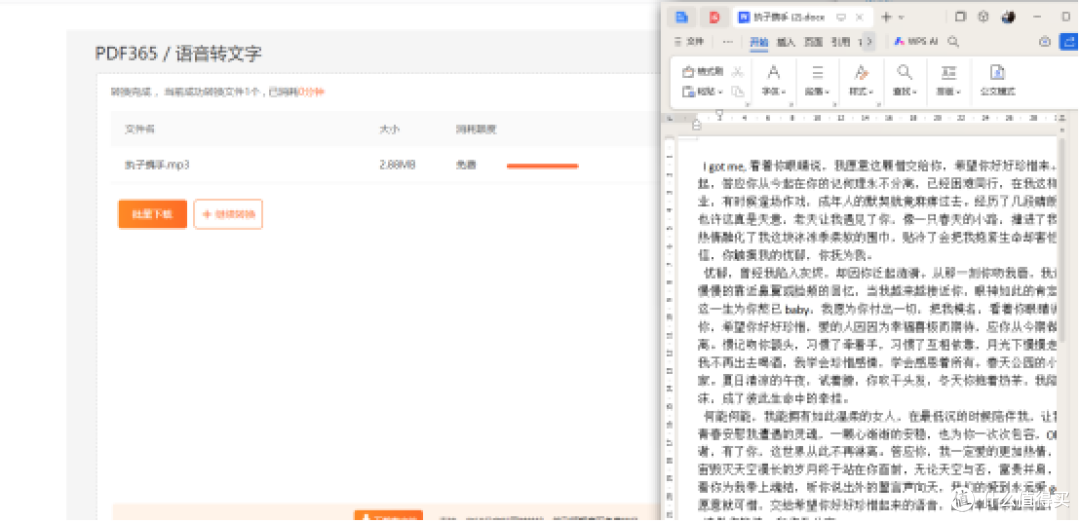Open the user avatar in WPS
The width and height of the screenshot is (1080, 522).
coord(1008,17)
